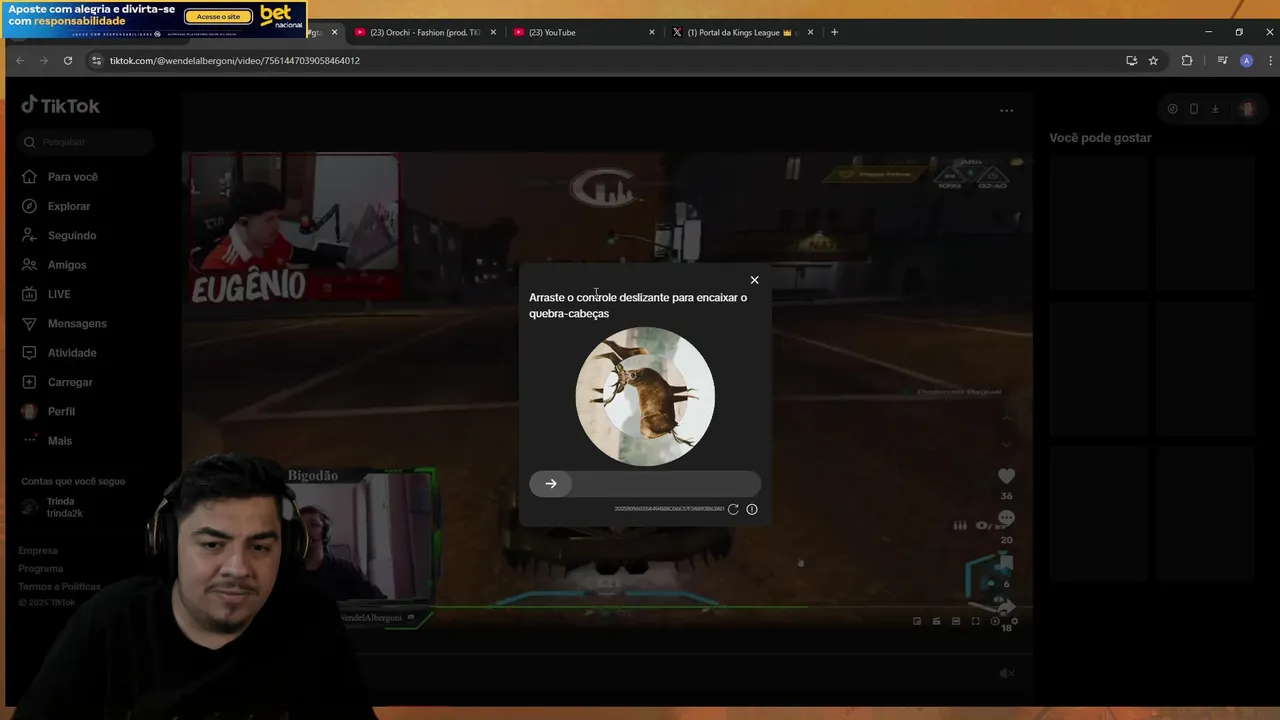Click the get-app phone icon in header
The height and width of the screenshot is (720, 1280).
(1194, 109)
